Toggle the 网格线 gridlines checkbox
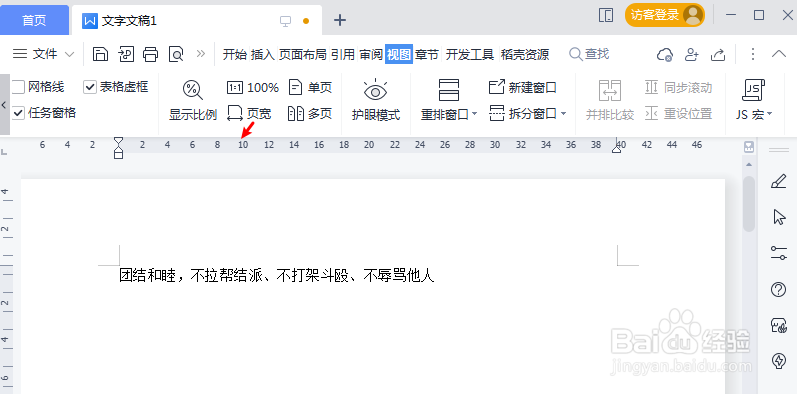Screen dimensions: 797x394 [18, 87]
